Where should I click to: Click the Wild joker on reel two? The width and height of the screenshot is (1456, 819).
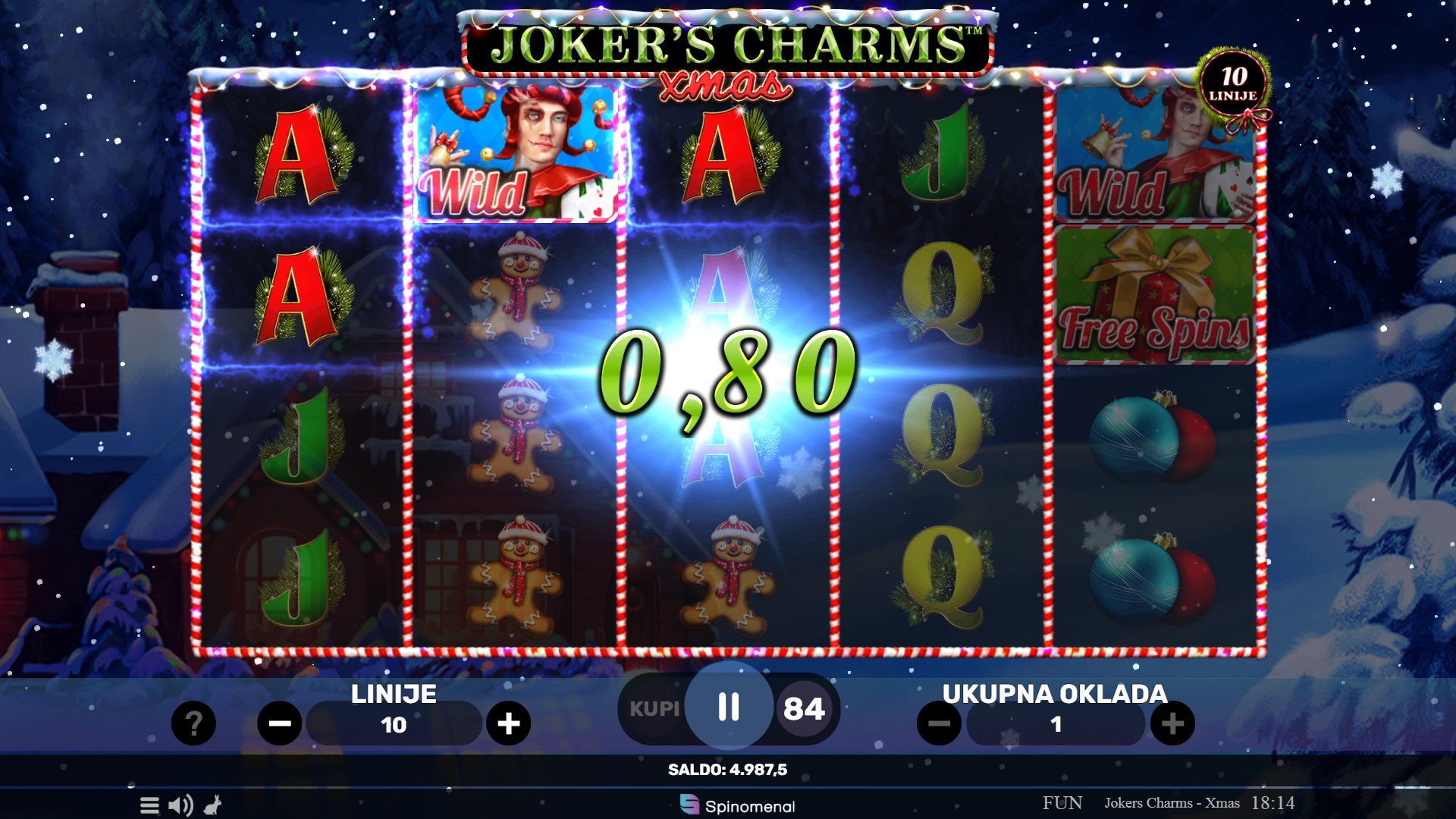tap(516, 154)
